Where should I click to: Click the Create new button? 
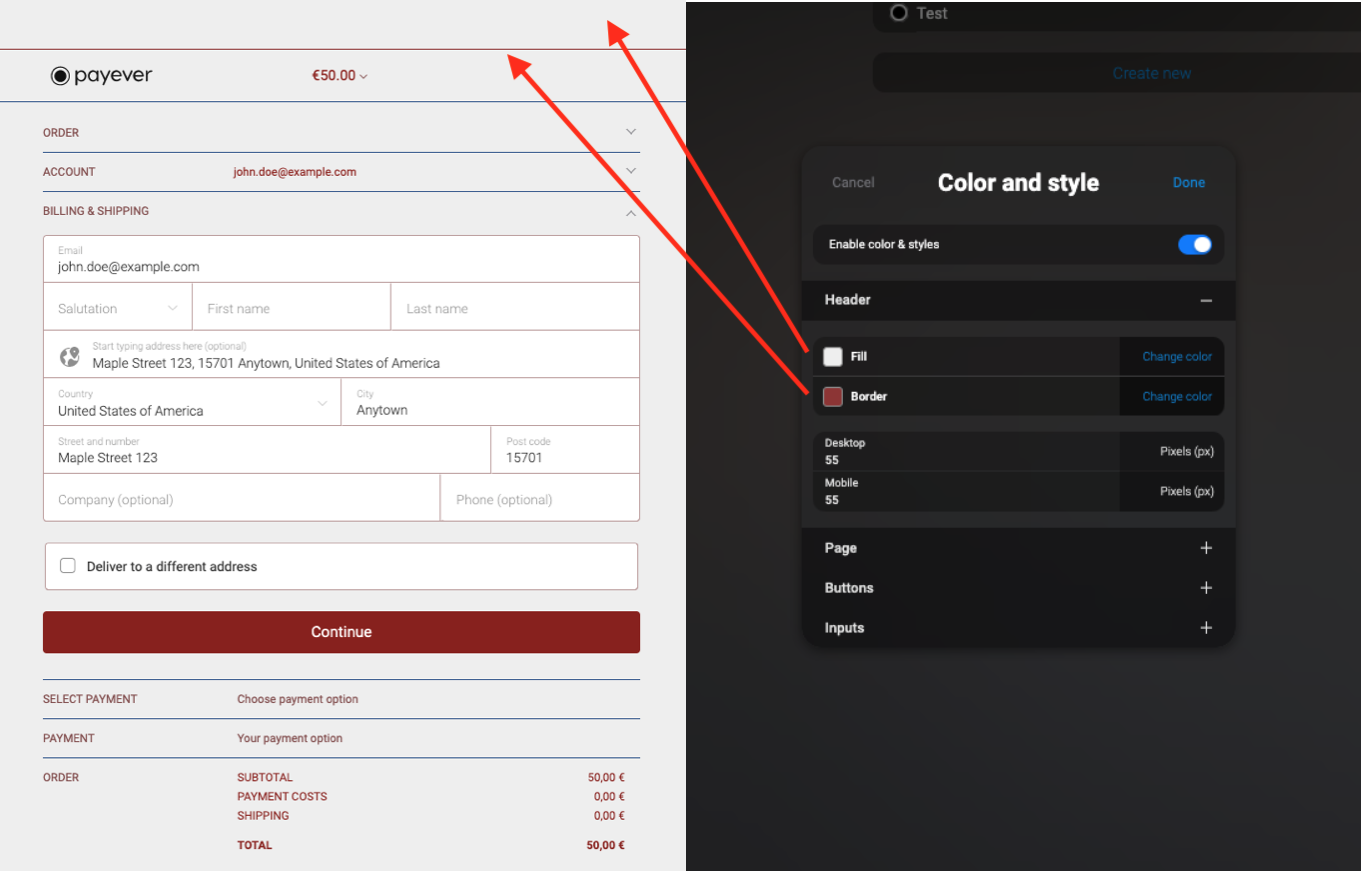point(1152,73)
